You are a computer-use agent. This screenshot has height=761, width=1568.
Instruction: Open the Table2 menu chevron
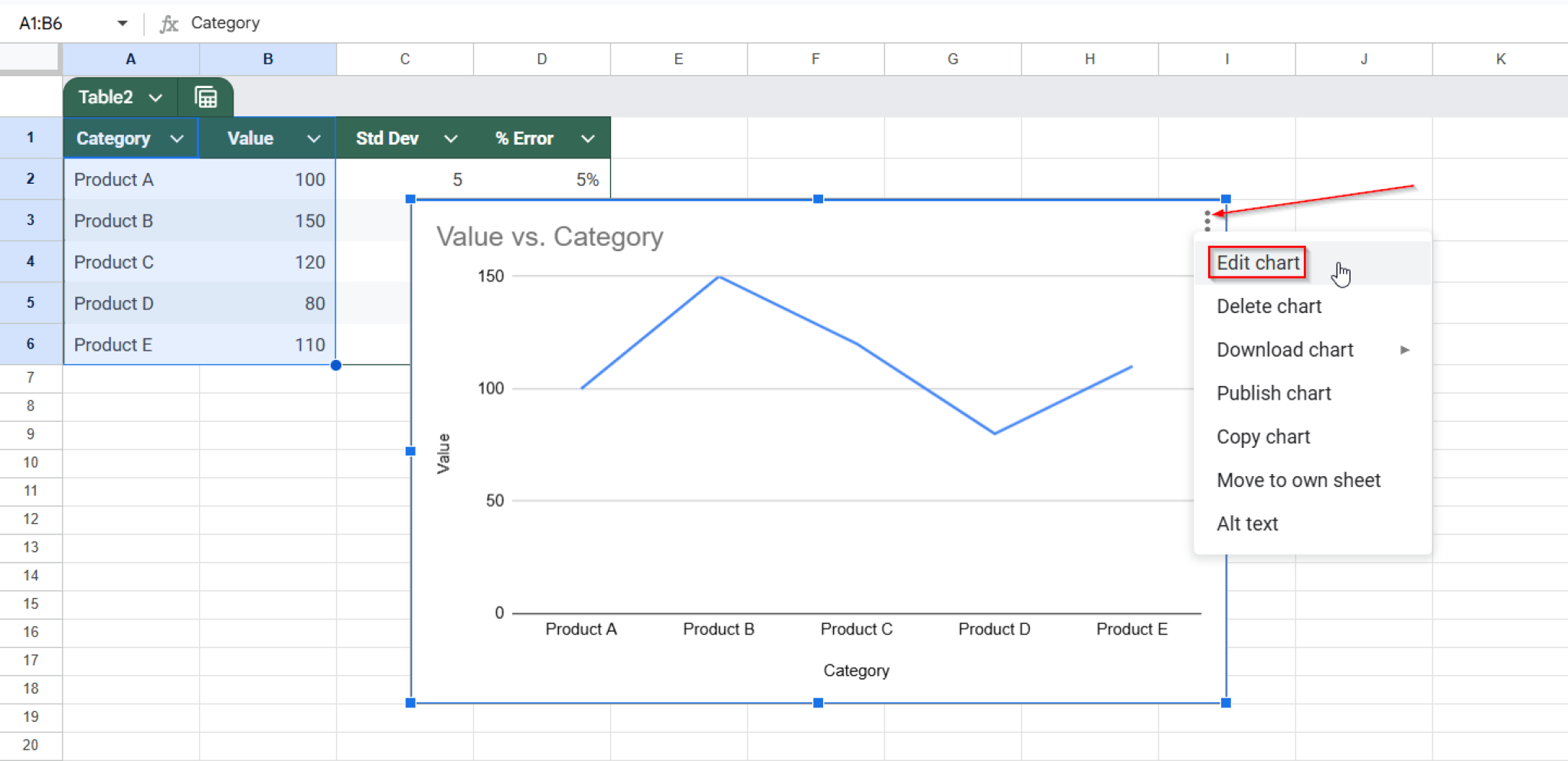tap(157, 97)
